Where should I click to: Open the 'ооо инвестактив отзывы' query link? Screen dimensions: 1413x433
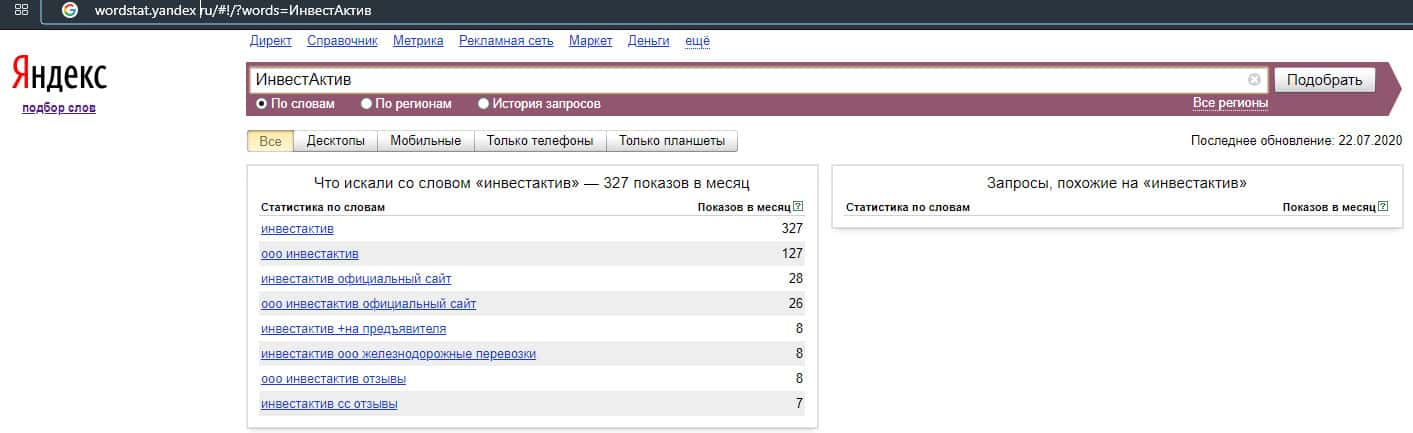333,379
